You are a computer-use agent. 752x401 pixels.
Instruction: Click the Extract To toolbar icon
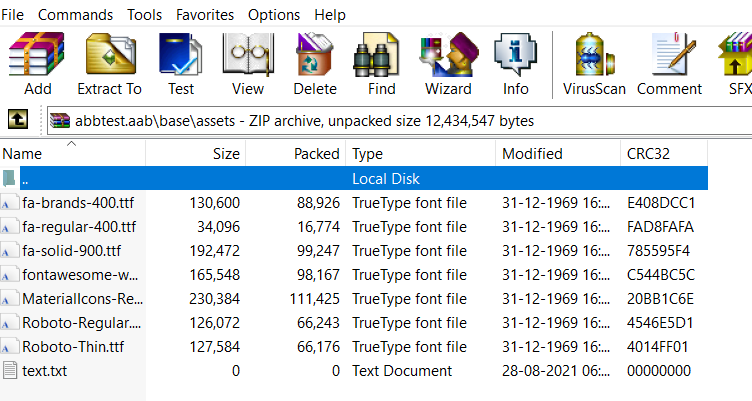pyautogui.click(x=111, y=62)
